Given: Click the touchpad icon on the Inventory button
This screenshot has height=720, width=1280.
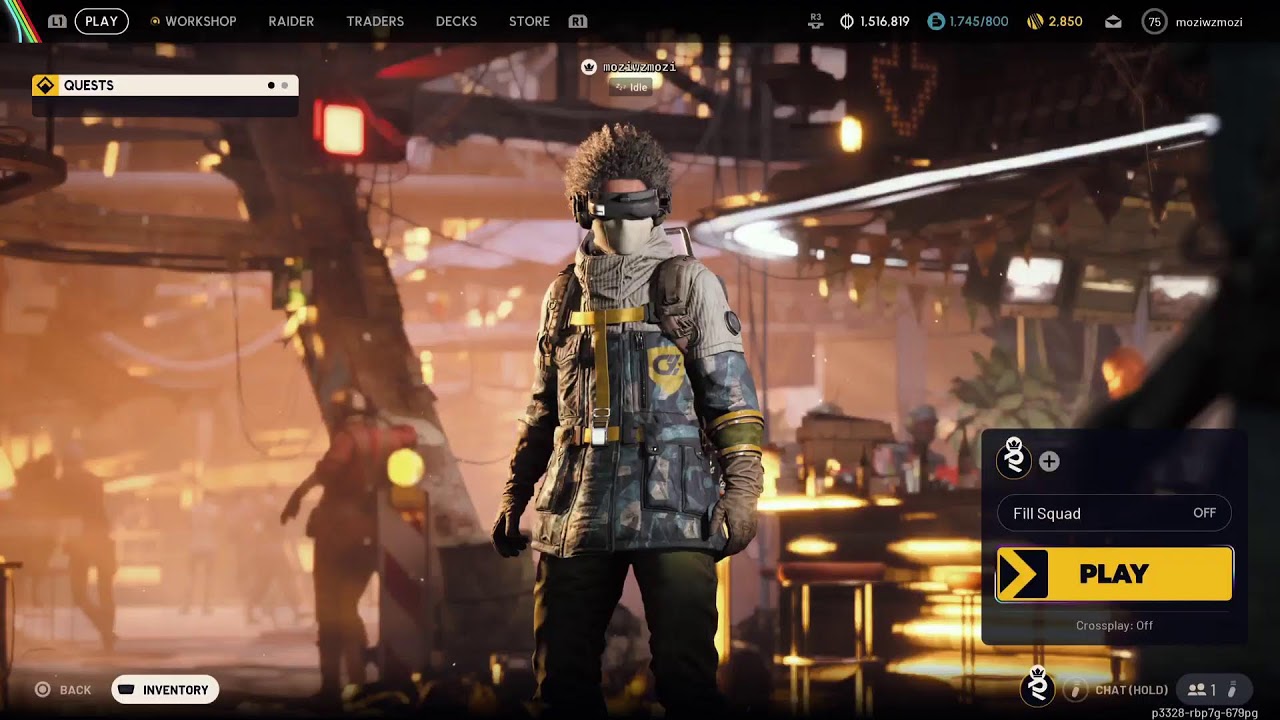Looking at the screenshot, I should 127,689.
